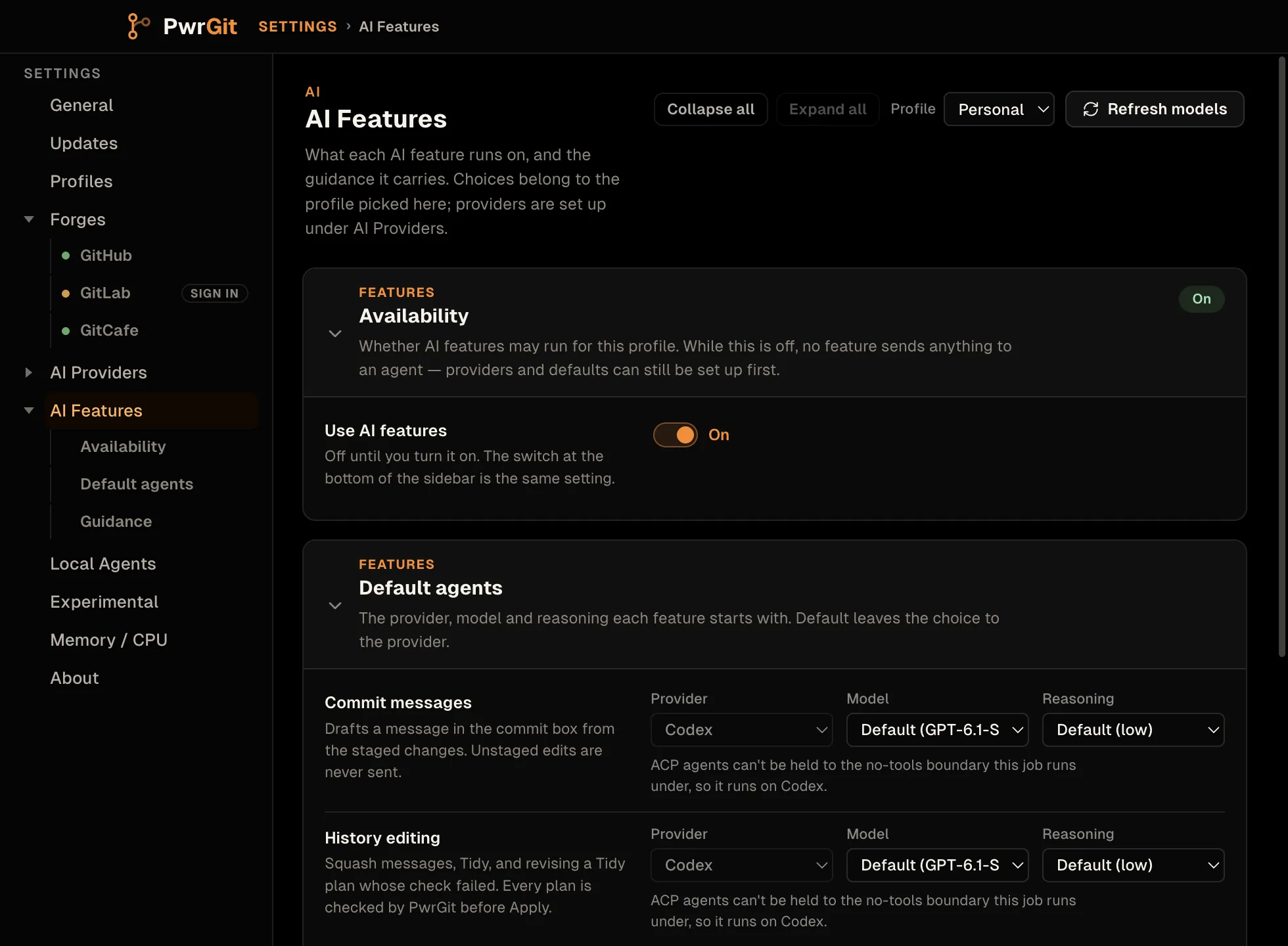The width and height of the screenshot is (1288, 946).
Task: Open Local Agents settings page
Action: coord(103,564)
